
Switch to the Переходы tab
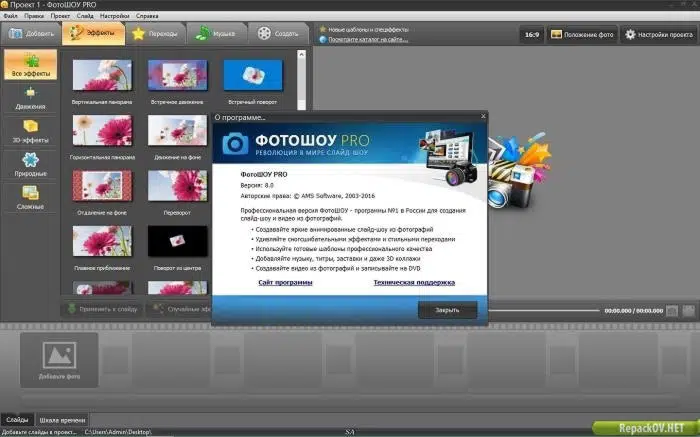pyautogui.click(x=155, y=33)
